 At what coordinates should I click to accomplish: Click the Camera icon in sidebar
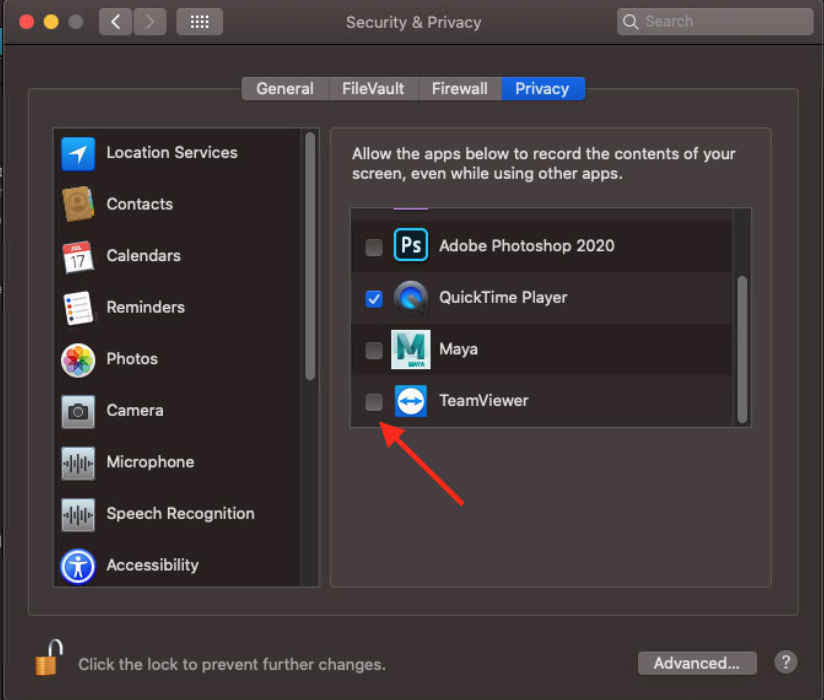click(x=78, y=411)
